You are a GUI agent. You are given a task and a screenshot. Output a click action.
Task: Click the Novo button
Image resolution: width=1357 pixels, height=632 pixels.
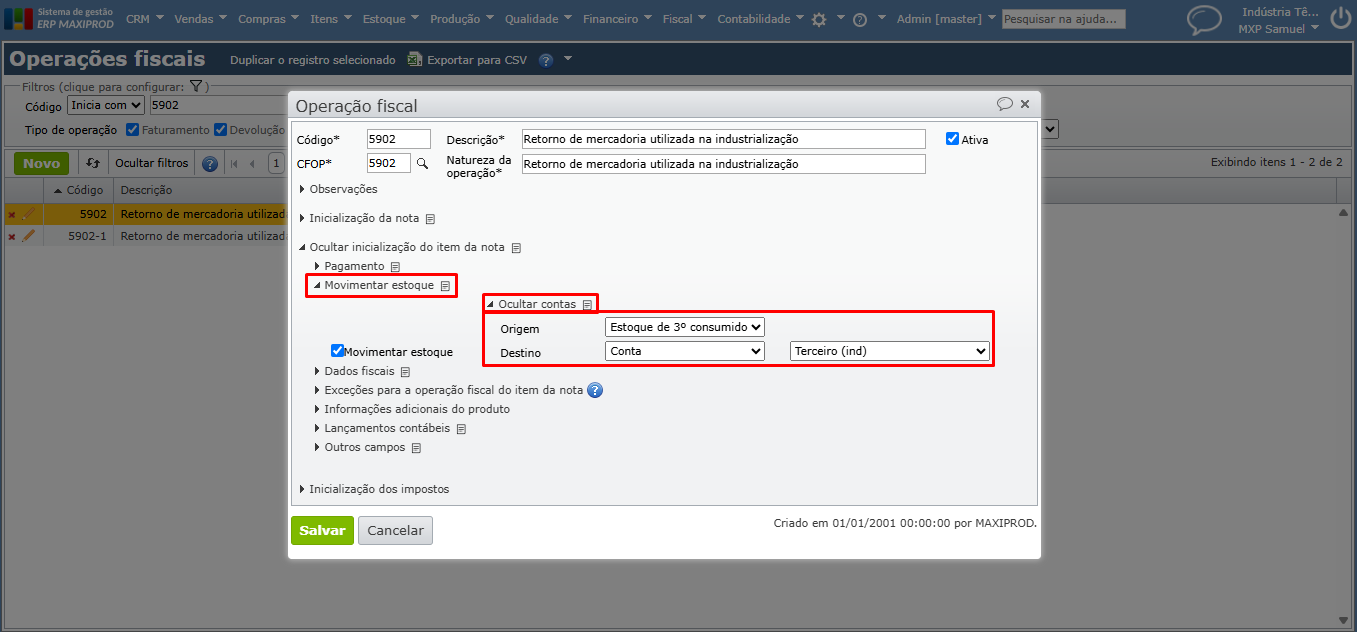point(41,163)
